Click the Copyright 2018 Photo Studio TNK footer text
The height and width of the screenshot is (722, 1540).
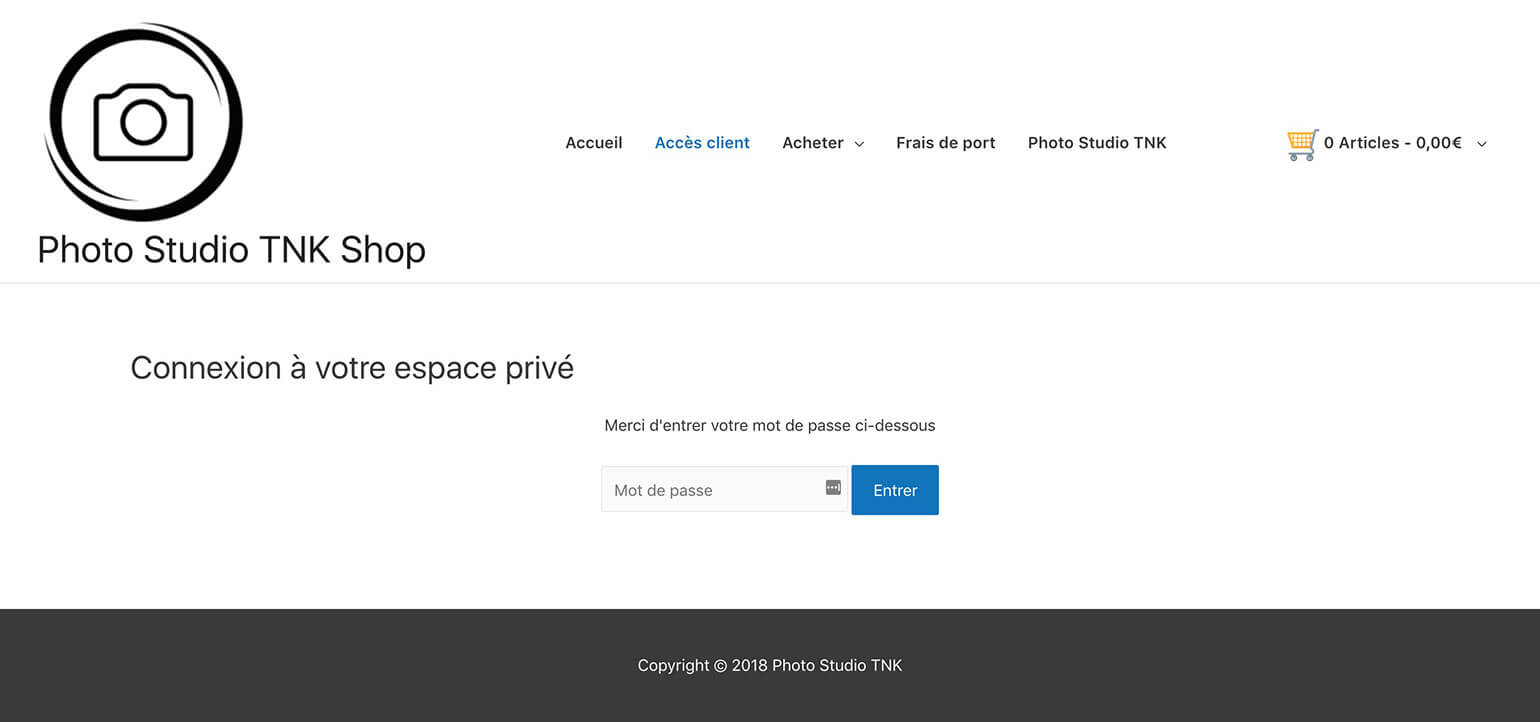point(769,666)
